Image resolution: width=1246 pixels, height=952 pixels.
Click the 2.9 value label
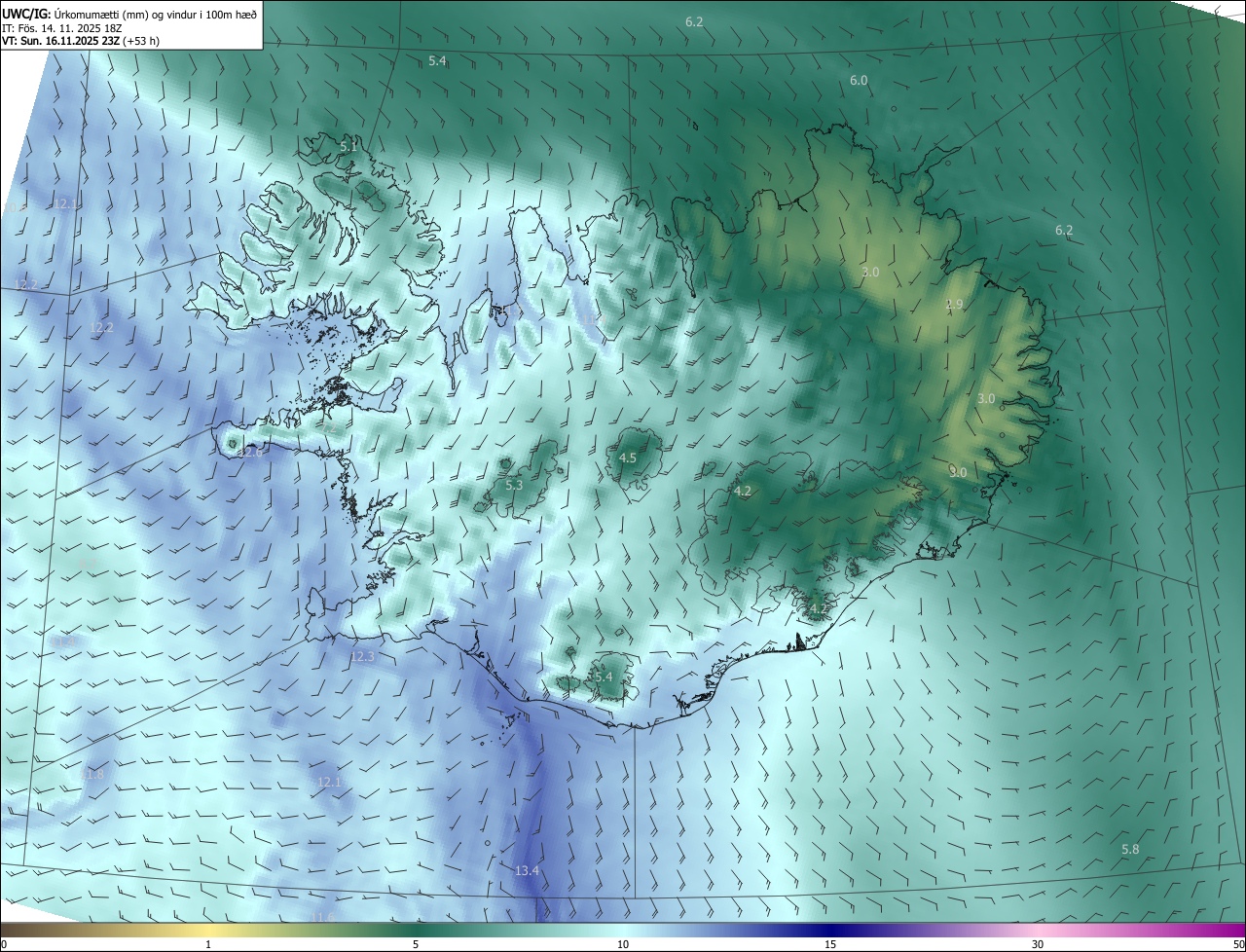pos(954,305)
